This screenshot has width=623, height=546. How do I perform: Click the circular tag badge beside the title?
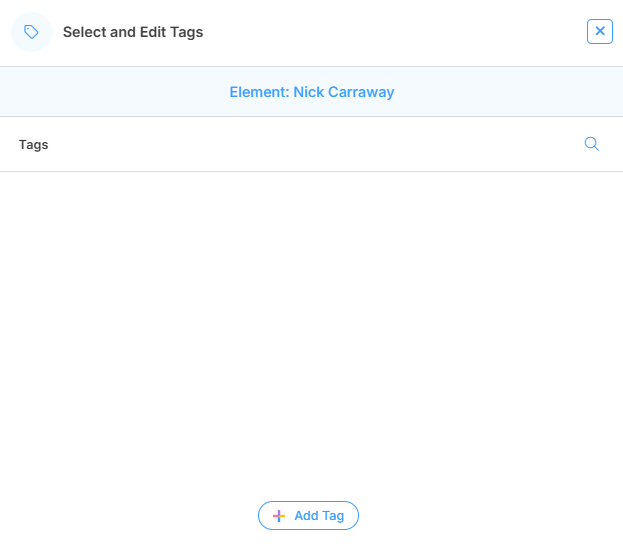click(31, 32)
